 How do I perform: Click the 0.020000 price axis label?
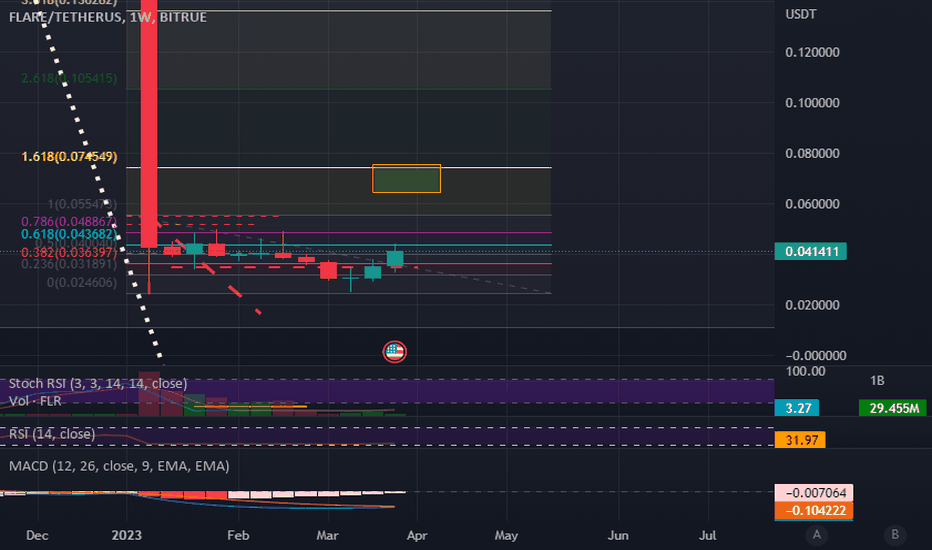813,305
